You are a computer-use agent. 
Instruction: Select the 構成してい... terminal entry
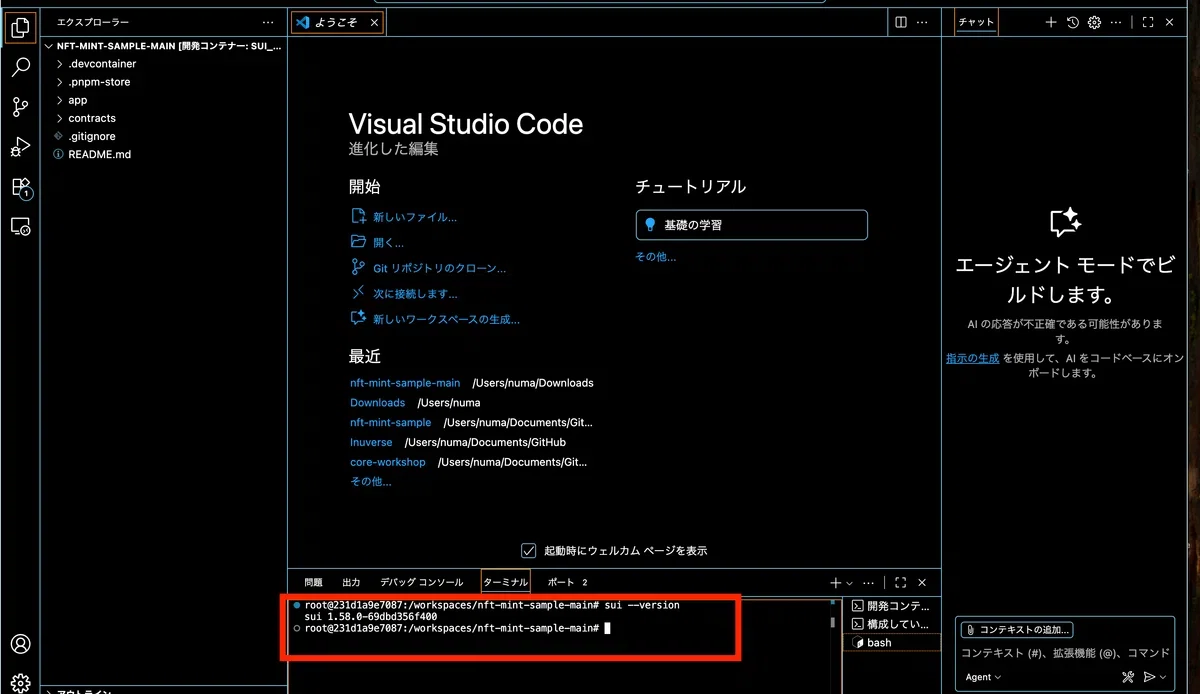(x=892, y=624)
